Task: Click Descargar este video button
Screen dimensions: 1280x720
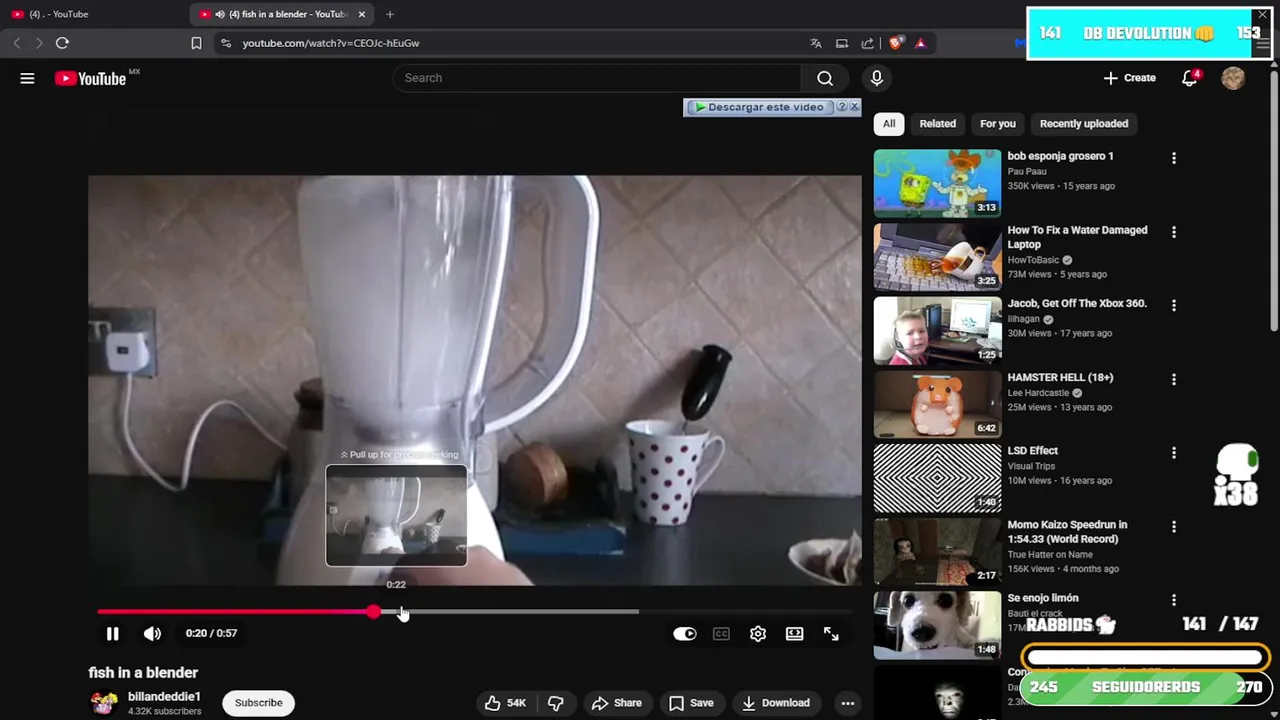Action: pyautogui.click(x=759, y=107)
